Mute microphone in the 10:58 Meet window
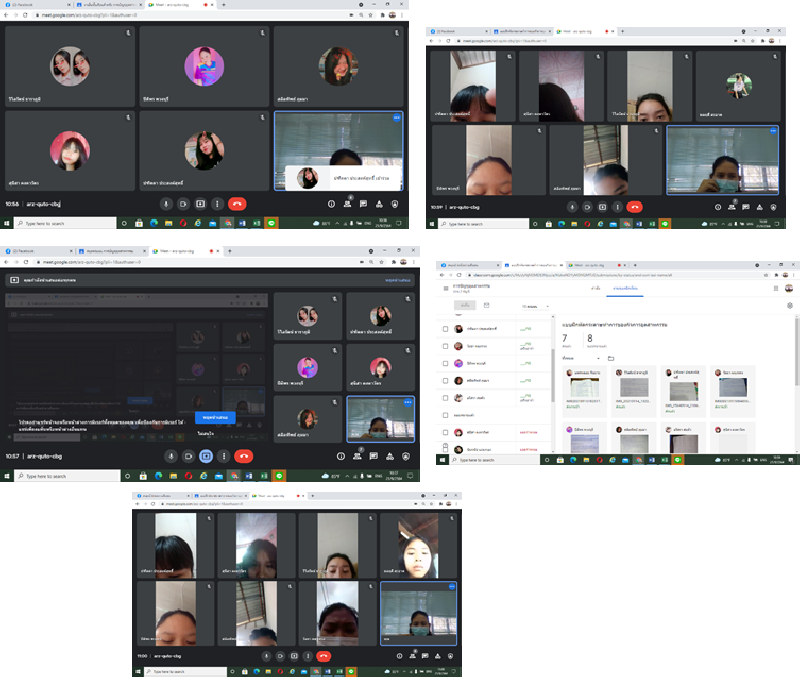Image resolution: width=800 pixels, height=677 pixels. [166, 203]
